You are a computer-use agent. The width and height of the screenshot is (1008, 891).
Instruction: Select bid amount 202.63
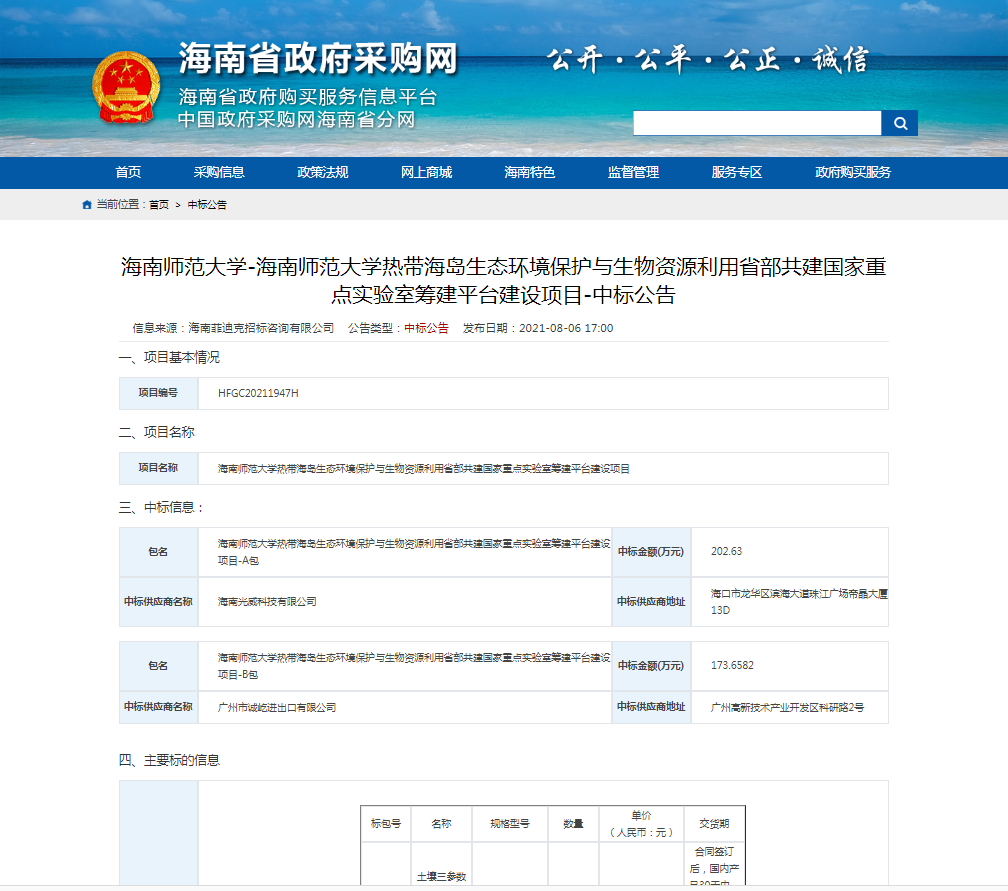(726, 552)
